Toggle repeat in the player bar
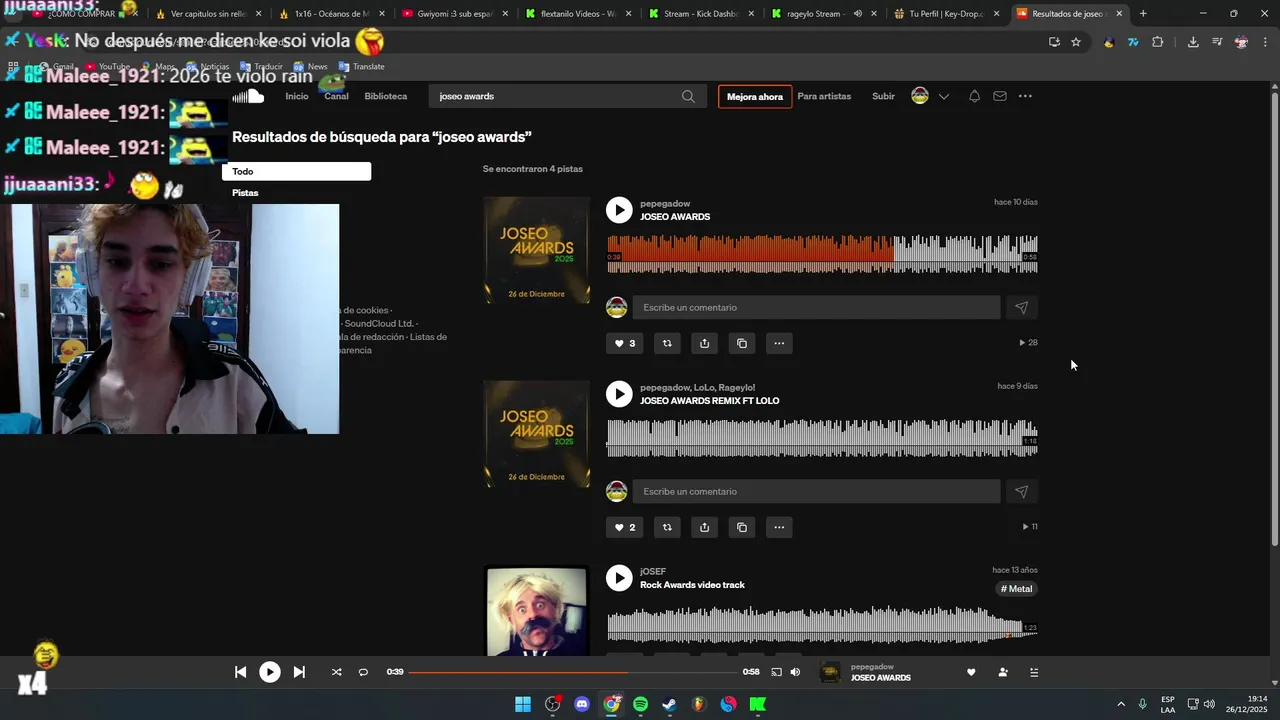Viewport: 1280px width, 720px height. click(363, 672)
